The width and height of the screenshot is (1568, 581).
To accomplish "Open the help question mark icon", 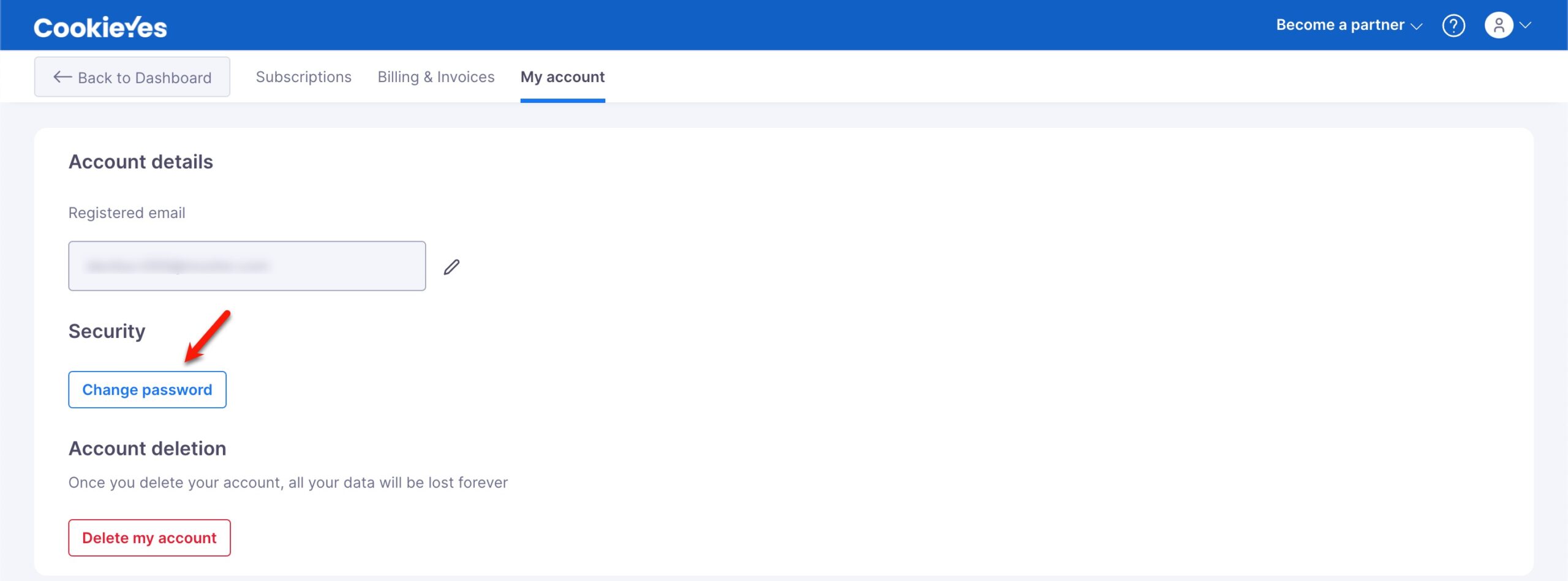I will tap(1453, 26).
